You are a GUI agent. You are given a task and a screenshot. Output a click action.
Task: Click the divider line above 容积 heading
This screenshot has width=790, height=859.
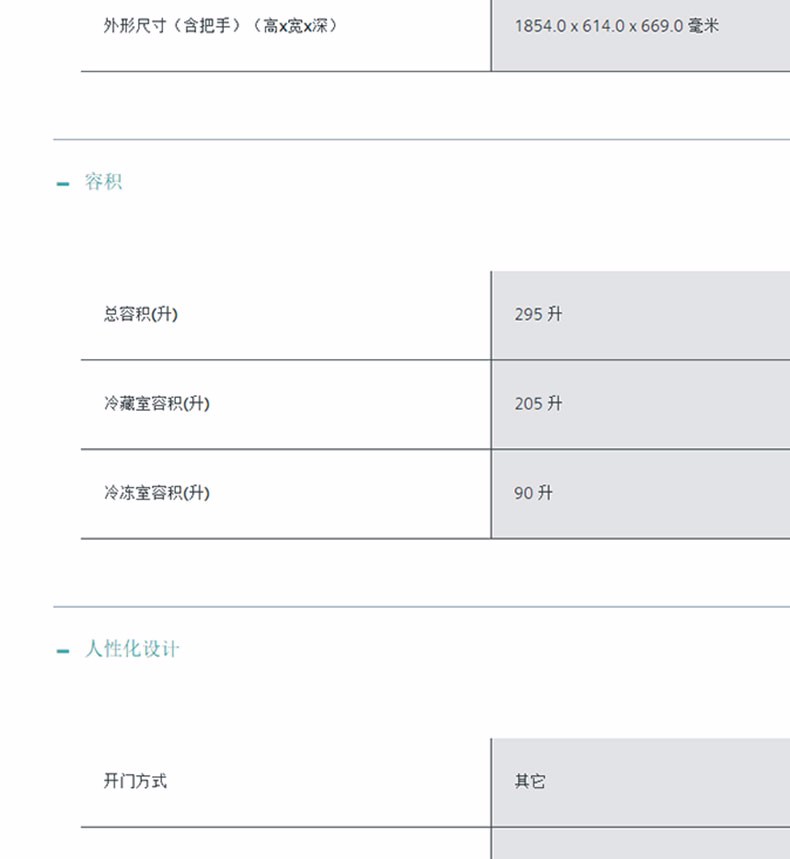421,140
